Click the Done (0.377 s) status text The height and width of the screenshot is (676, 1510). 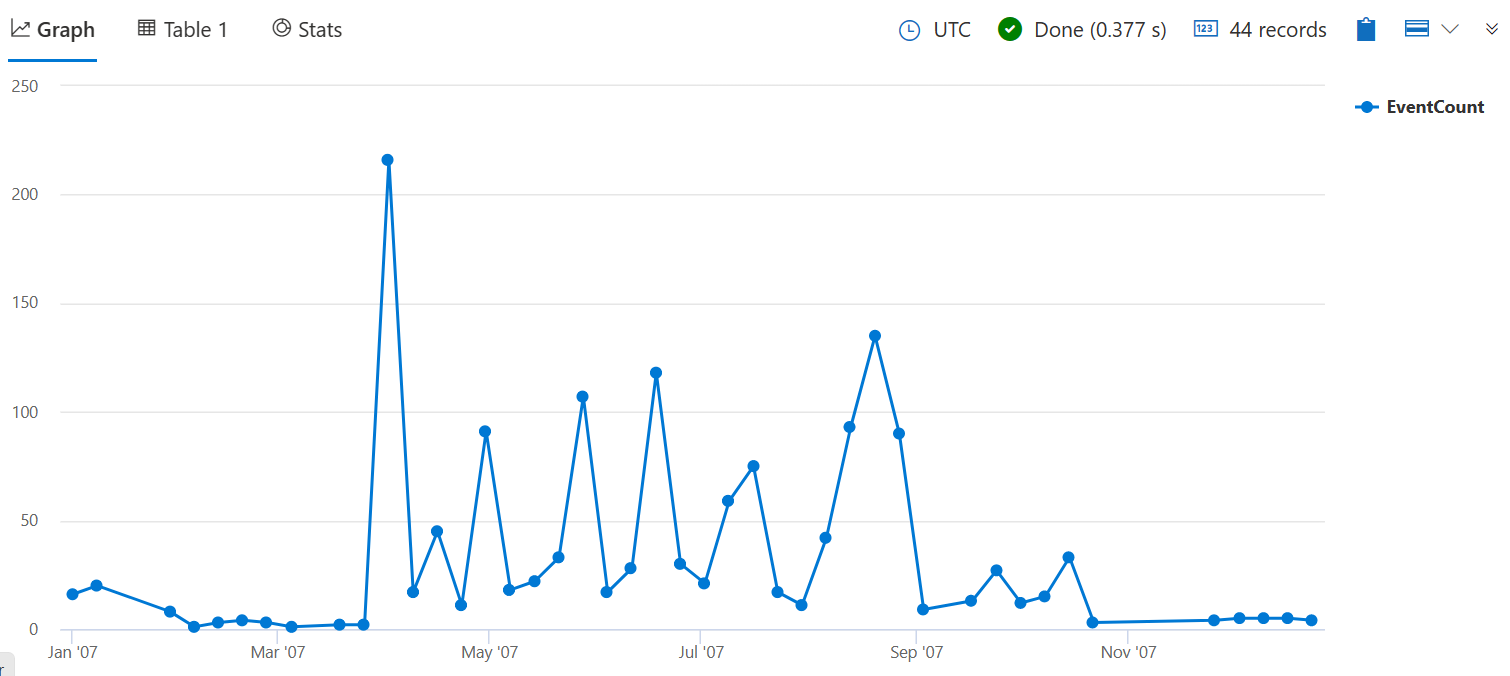coord(1100,30)
